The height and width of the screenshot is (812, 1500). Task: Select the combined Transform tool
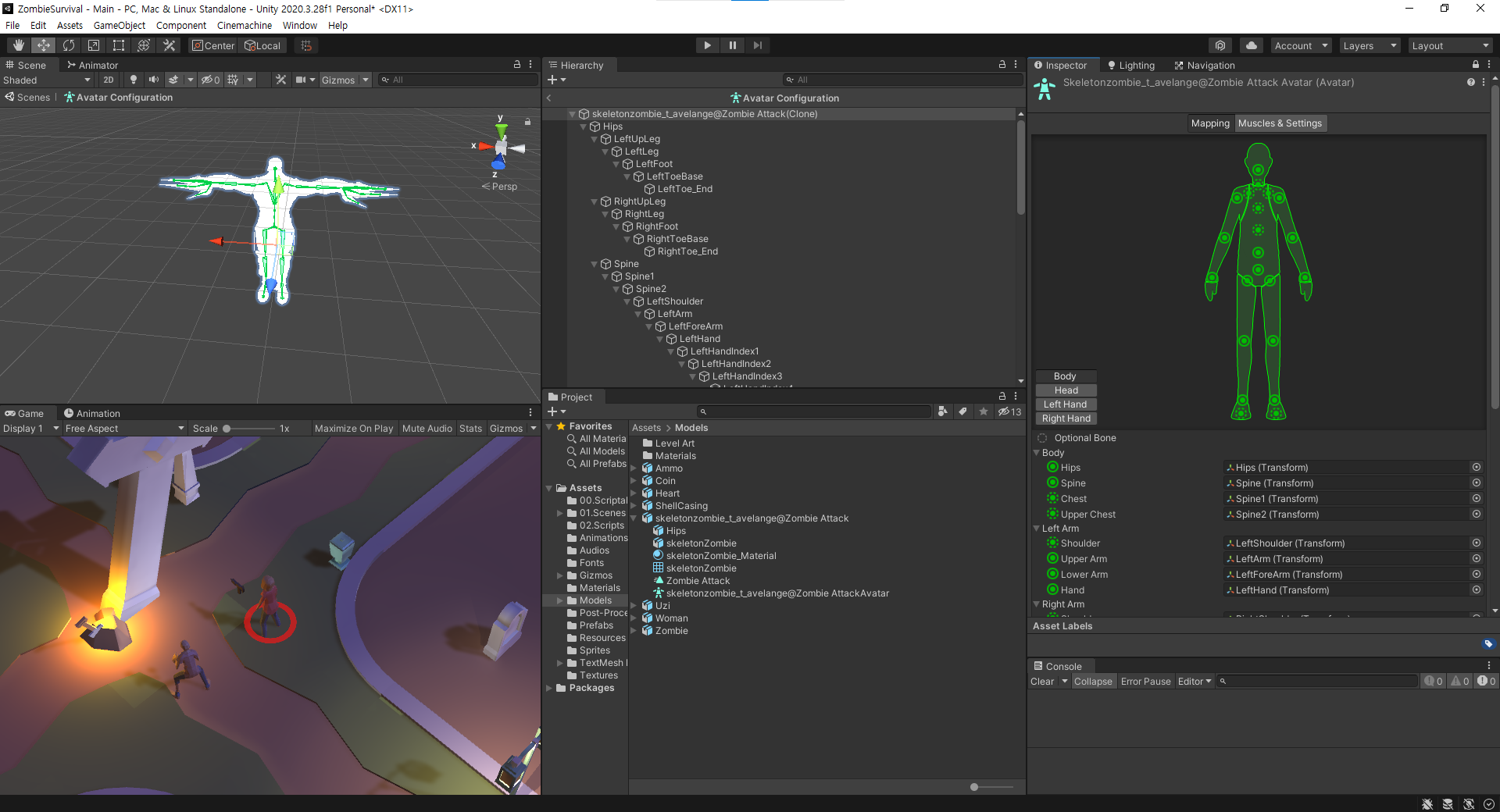[144, 45]
